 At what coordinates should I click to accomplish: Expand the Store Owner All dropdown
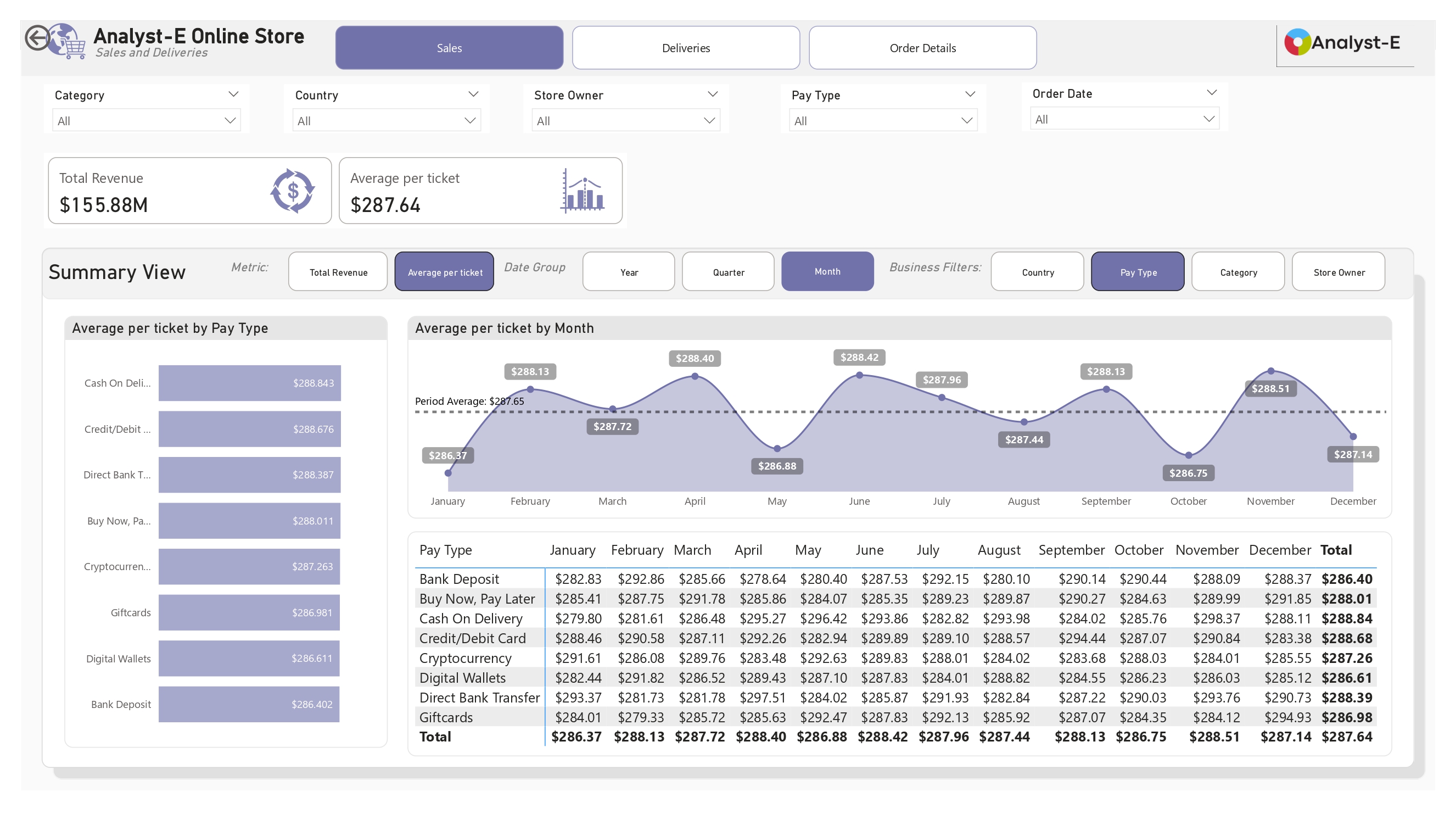[626, 120]
